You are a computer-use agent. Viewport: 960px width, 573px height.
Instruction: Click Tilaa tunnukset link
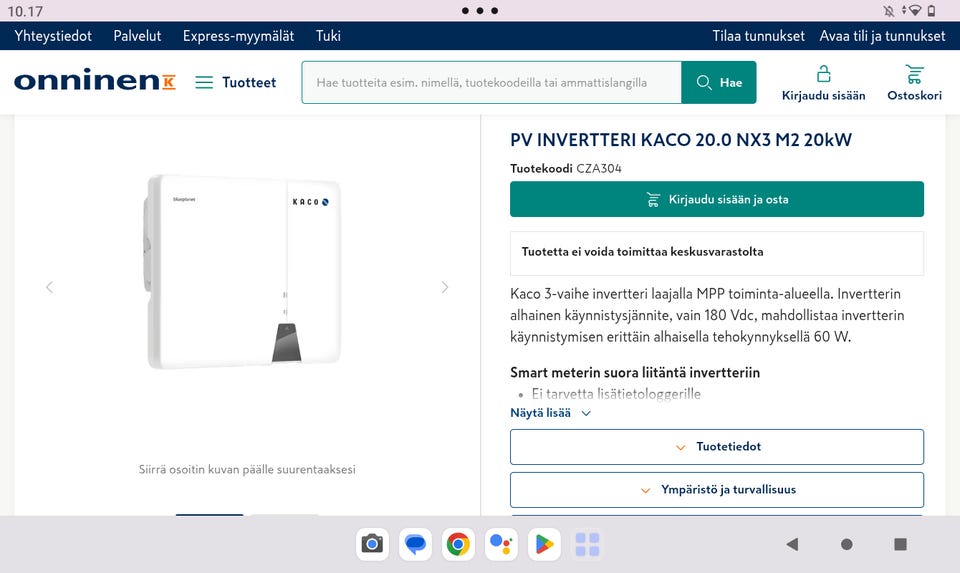[758, 36]
